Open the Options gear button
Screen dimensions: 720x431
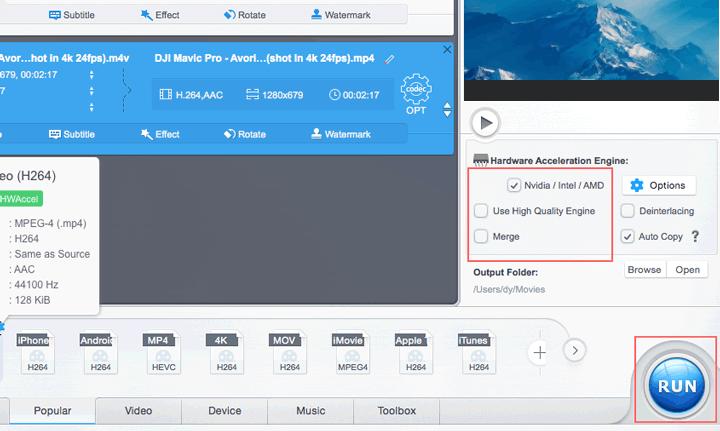click(659, 185)
